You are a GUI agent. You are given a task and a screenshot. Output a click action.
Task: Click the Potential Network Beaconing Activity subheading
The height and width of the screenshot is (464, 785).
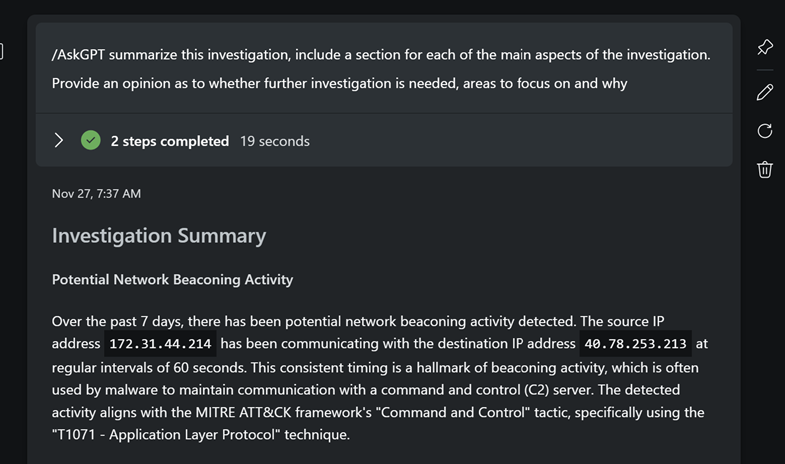pyautogui.click(x=172, y=280)
